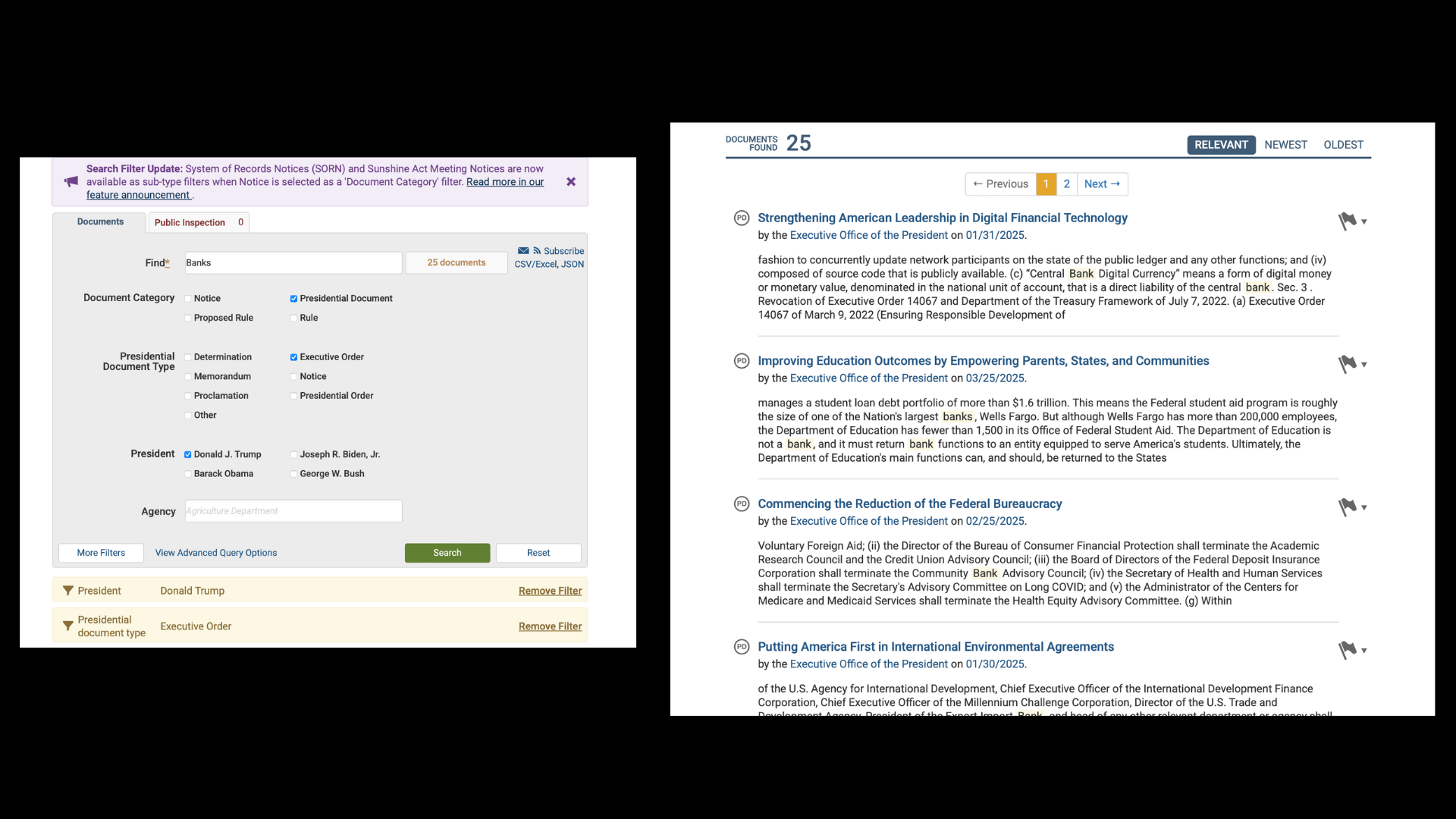Open the Agency combo box field
This screenshot has width=1456, height=819.
[x=293, y=511]
